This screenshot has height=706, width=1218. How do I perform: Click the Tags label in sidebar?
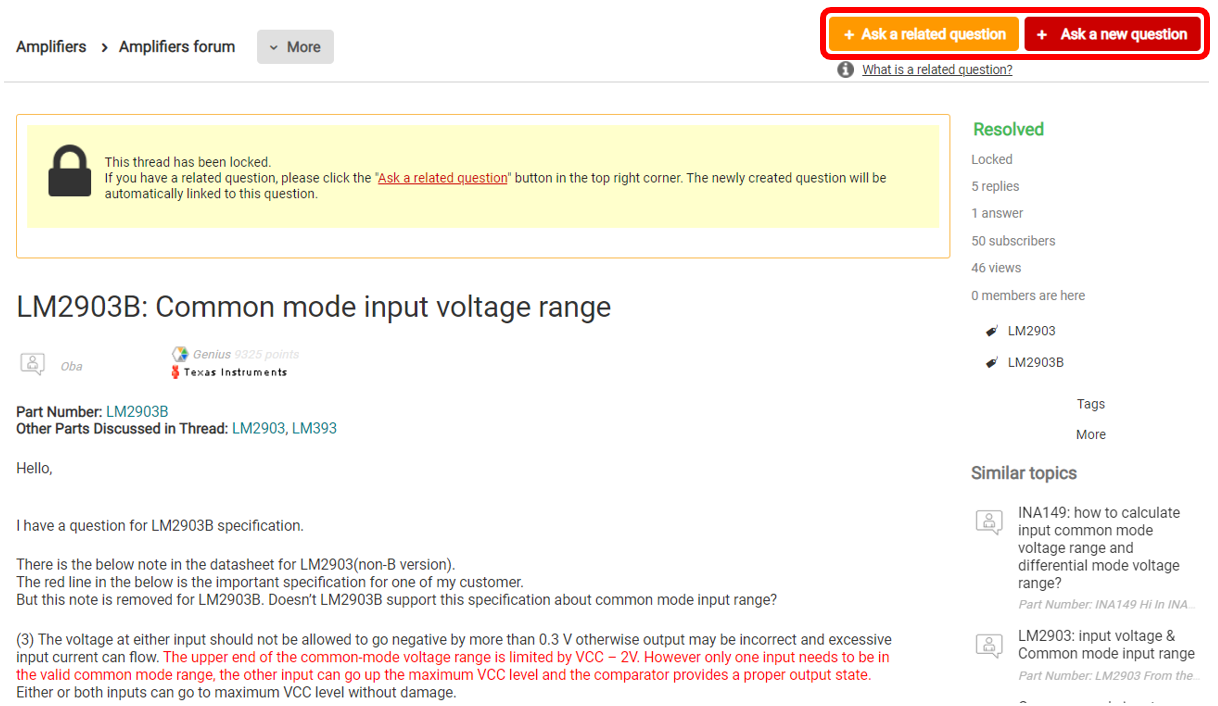pyautogui.click(x=1091, y=404)
